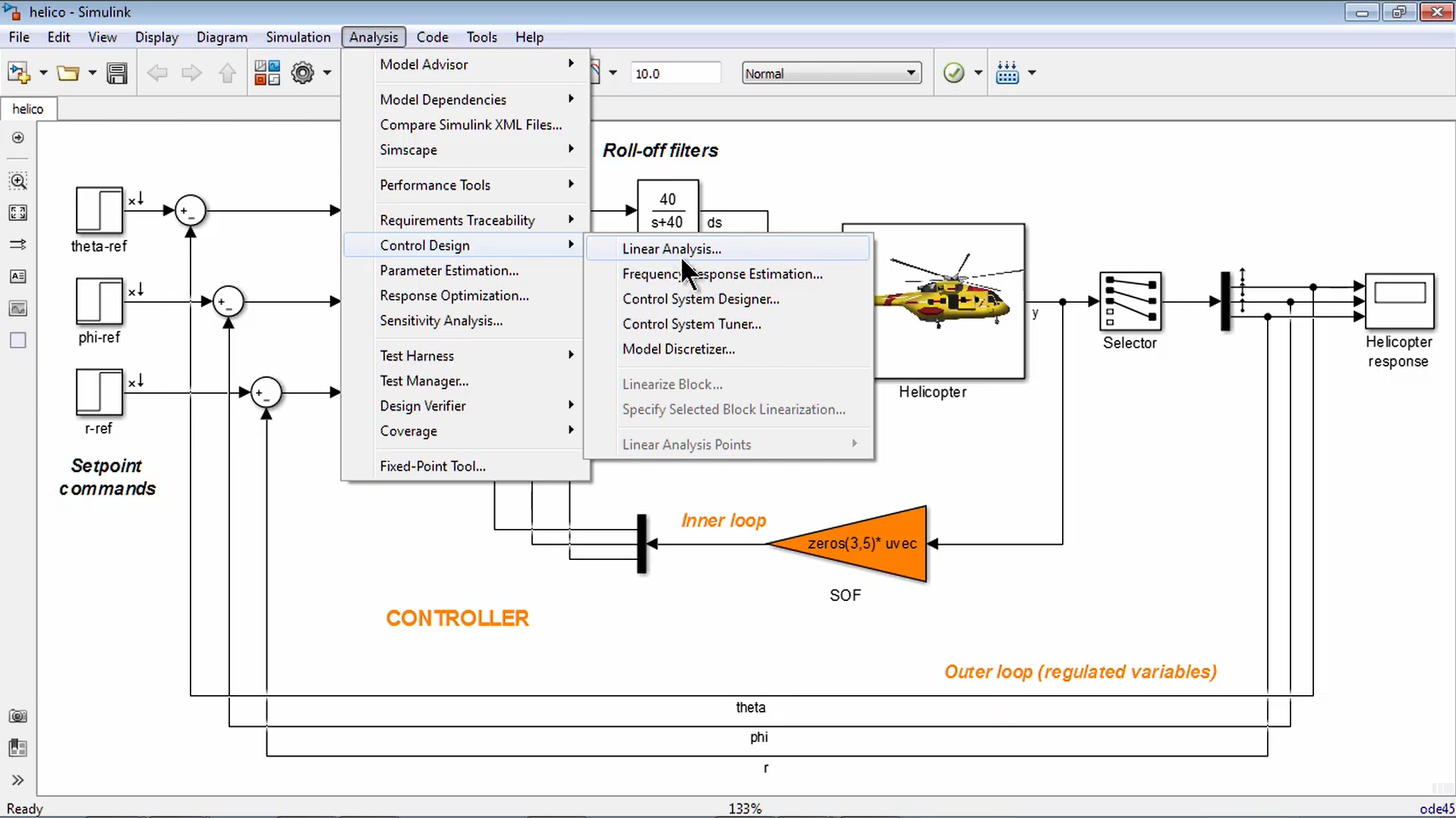Expand the Coverage submenu
The image size is (1456, 818).
[x=467, y=431]
